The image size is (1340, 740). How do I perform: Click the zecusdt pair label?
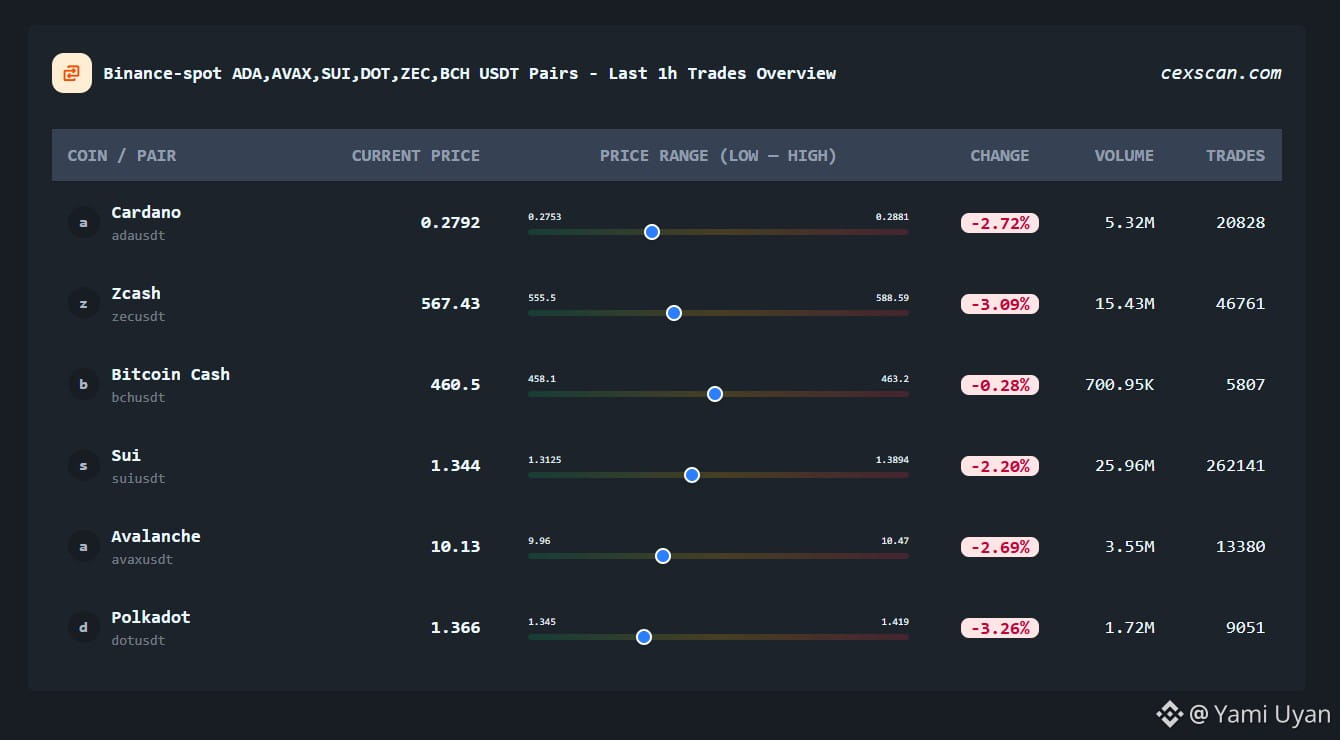tap(138, 317)
